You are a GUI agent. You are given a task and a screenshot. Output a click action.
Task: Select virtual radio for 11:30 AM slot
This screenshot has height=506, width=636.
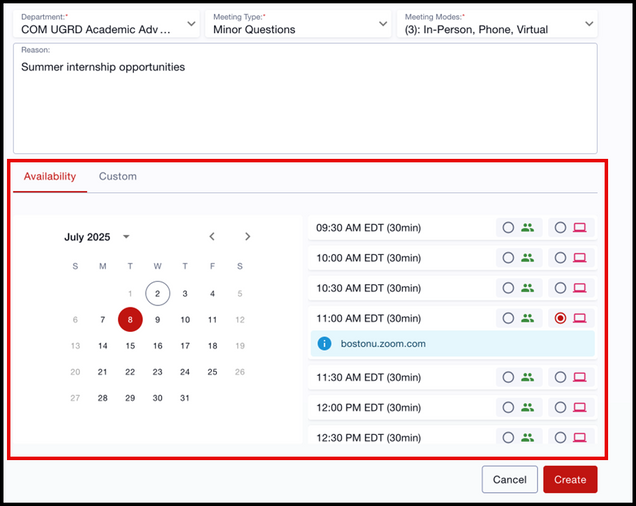(x=561, y=377)
